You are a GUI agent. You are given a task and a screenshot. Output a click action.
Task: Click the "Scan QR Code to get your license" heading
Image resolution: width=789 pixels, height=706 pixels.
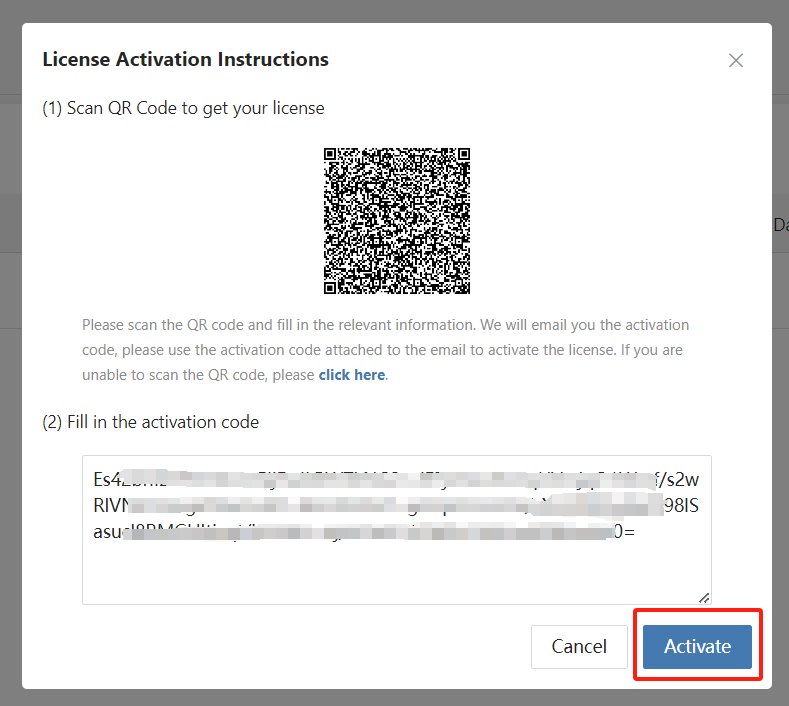point(196,108)
